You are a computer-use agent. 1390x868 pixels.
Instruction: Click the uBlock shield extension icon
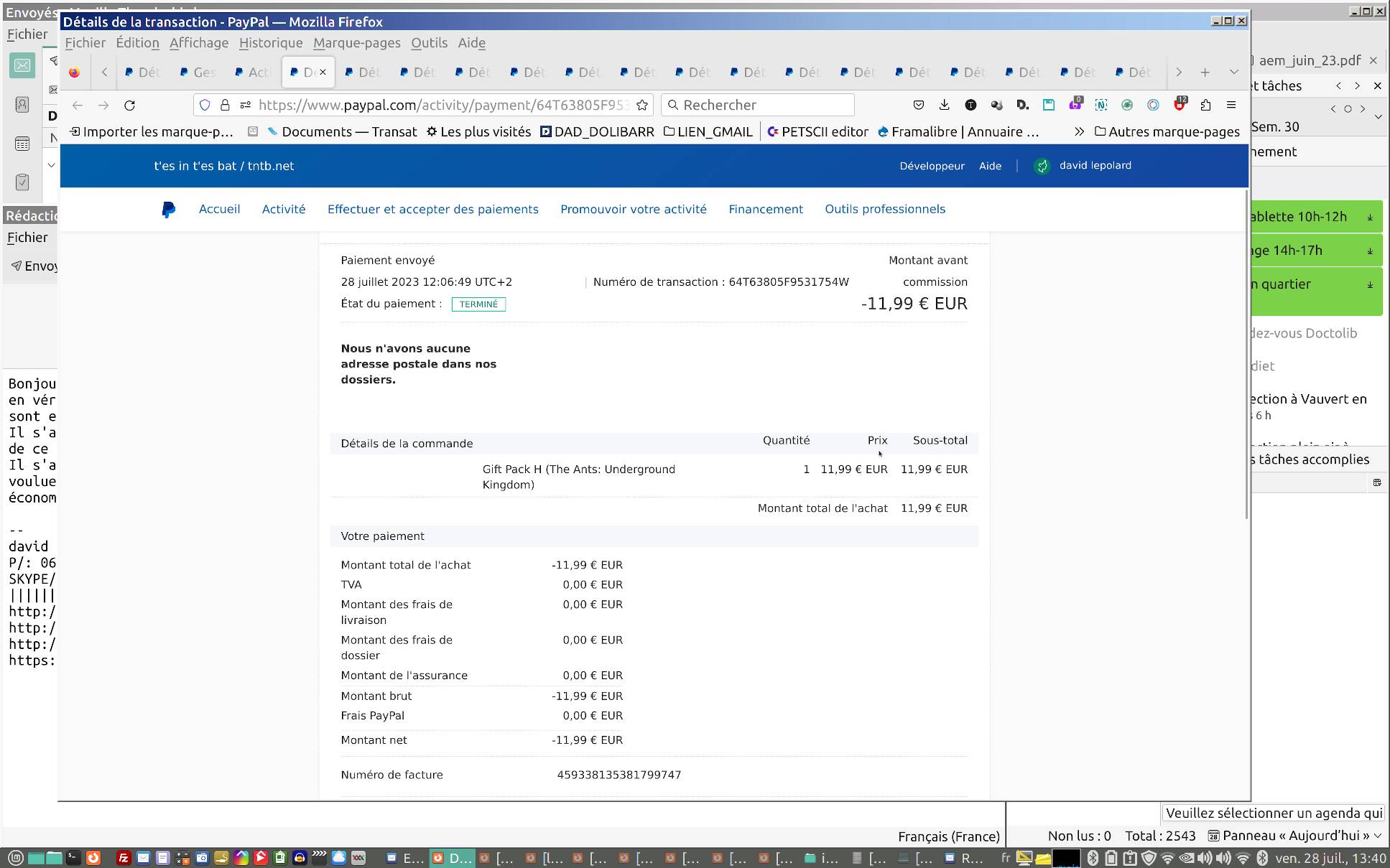pos(1179,105)
